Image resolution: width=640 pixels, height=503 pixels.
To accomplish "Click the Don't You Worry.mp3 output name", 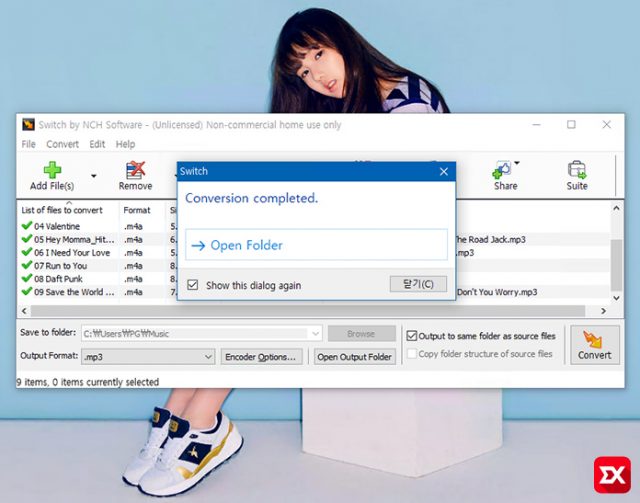I will (x=497, y=292).
